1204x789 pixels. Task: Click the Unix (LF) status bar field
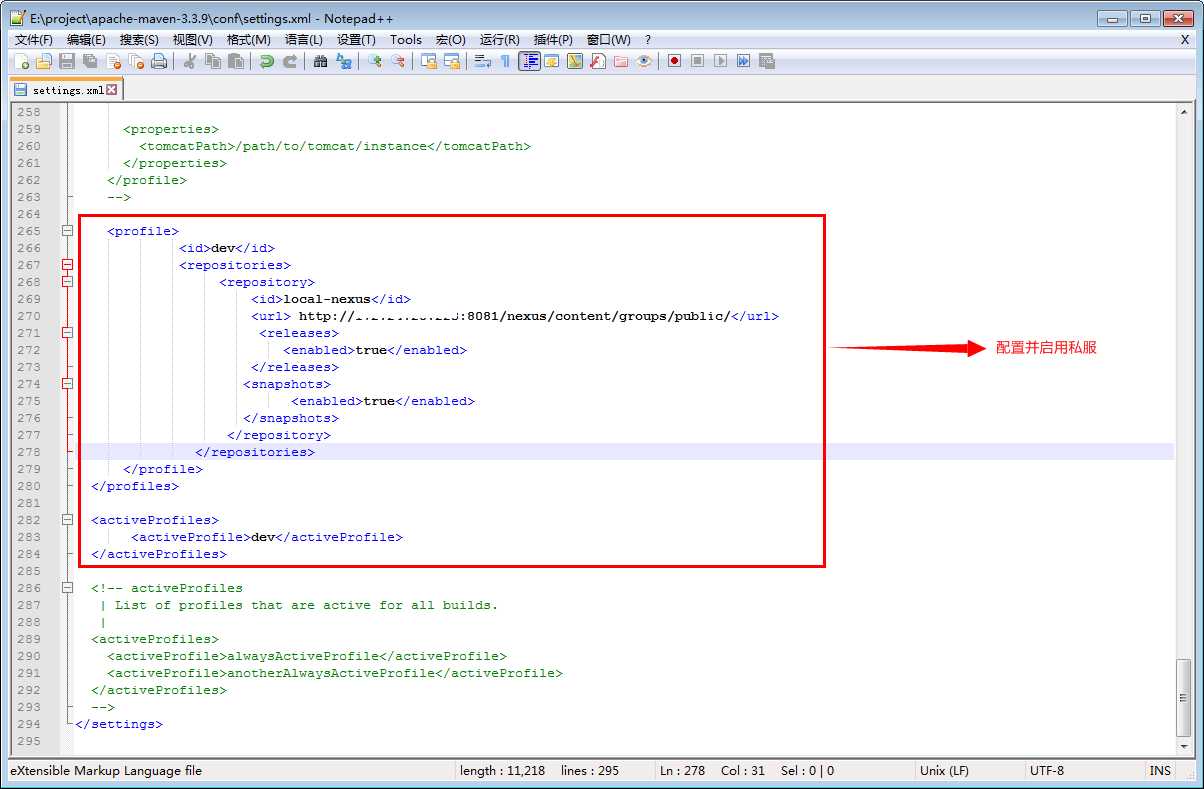[970, 771]
